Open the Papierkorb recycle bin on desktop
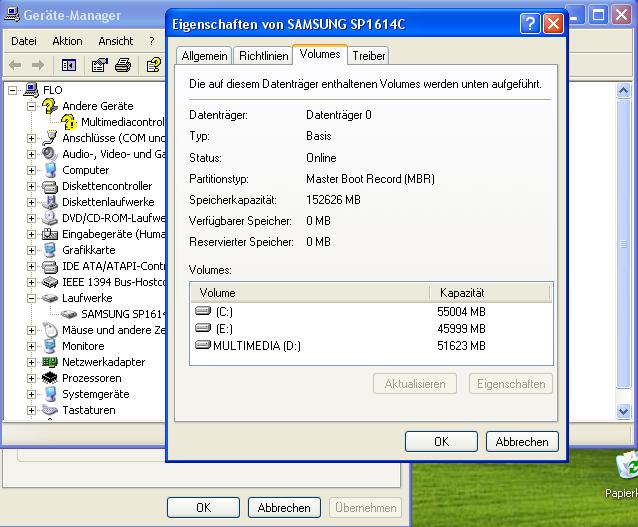The width and height of the screenshot is (638, 527). (627, 467)
